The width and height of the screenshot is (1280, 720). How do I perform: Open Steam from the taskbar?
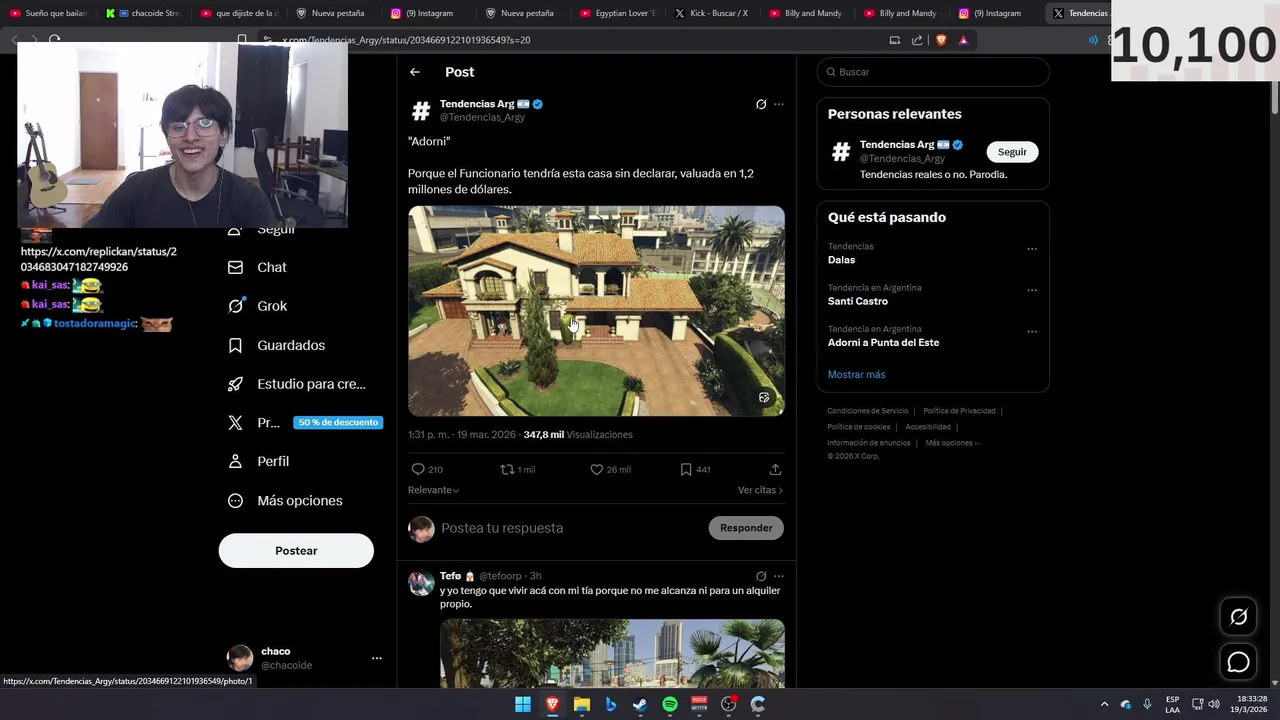[x=640, y=704]
